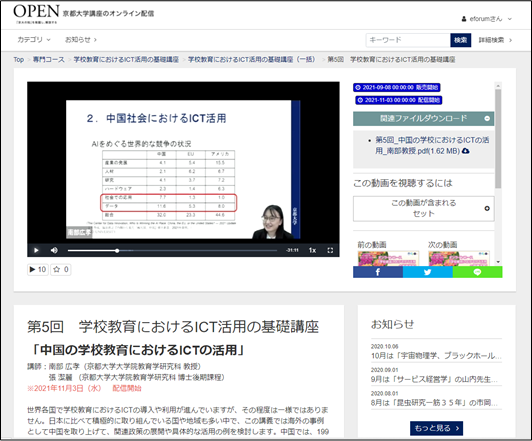Enter fullscreen video mode
532x441 pixels.
pos(330,250)
